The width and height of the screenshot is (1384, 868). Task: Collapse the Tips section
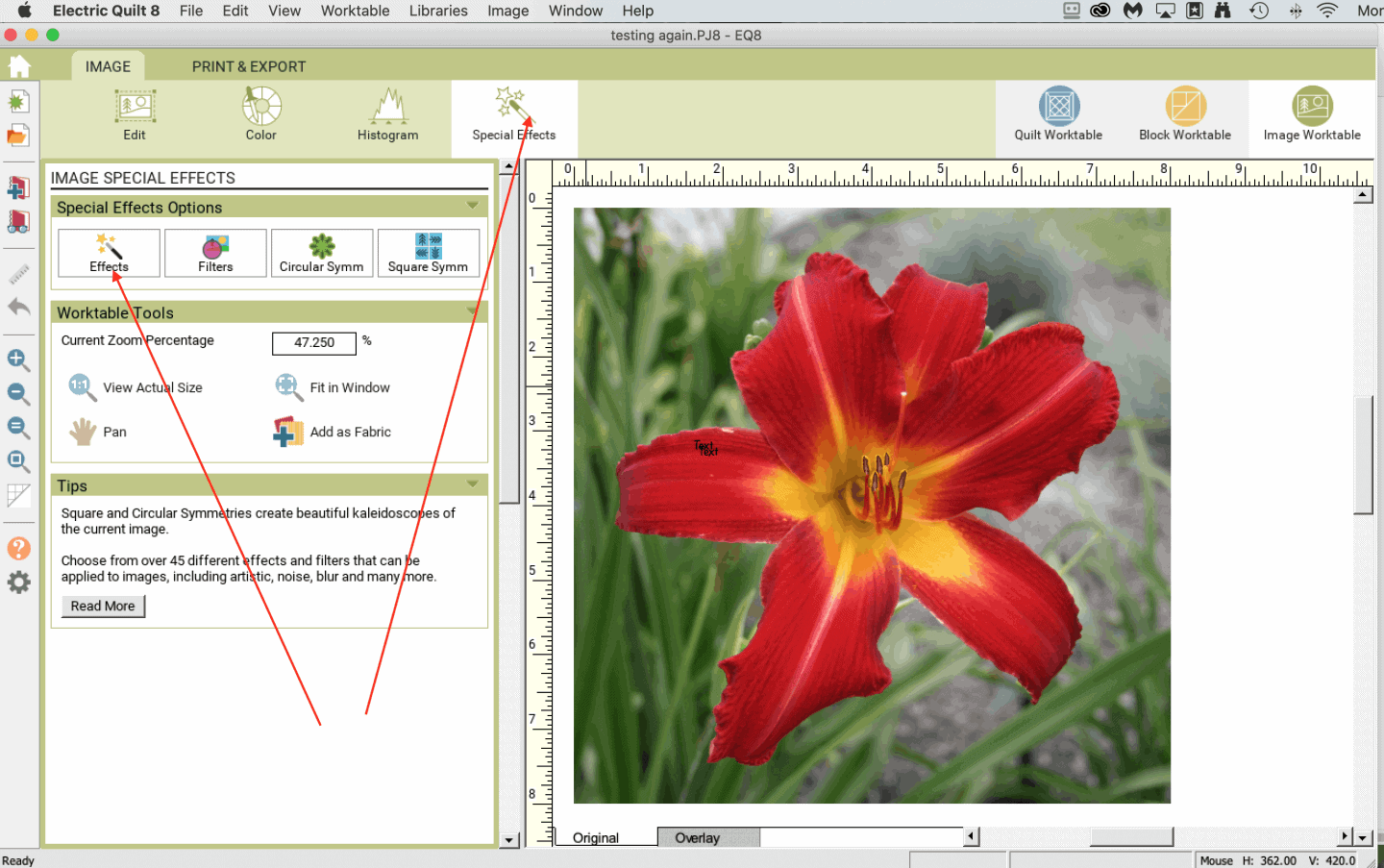(472, 484)
